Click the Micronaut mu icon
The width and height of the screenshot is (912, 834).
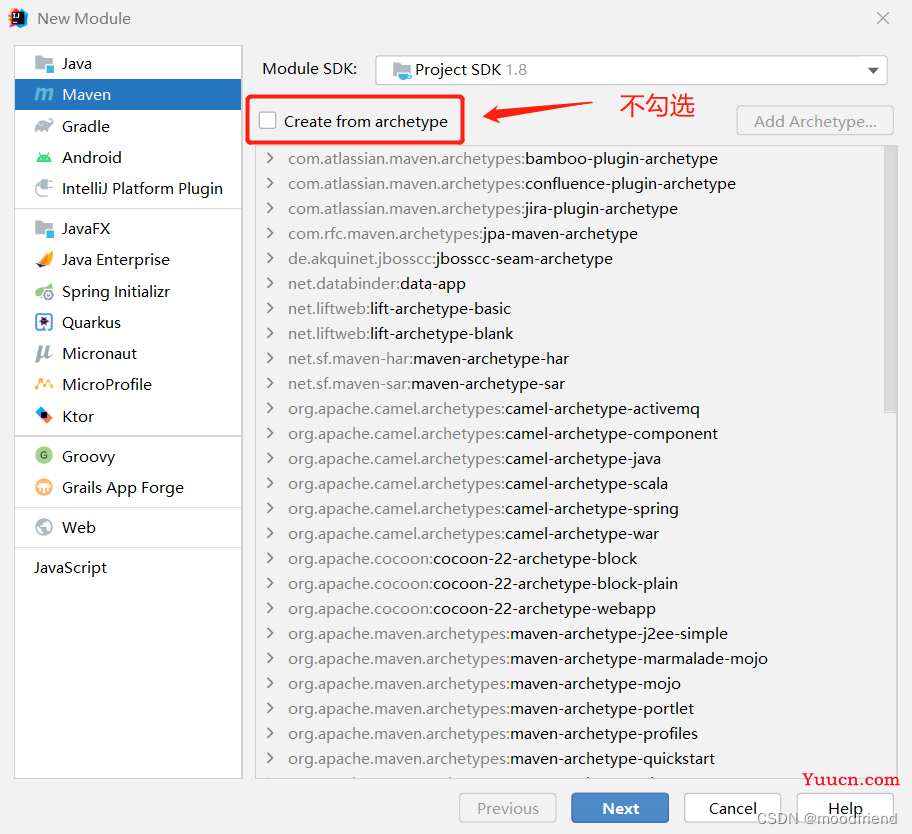[x=44, y=354]
